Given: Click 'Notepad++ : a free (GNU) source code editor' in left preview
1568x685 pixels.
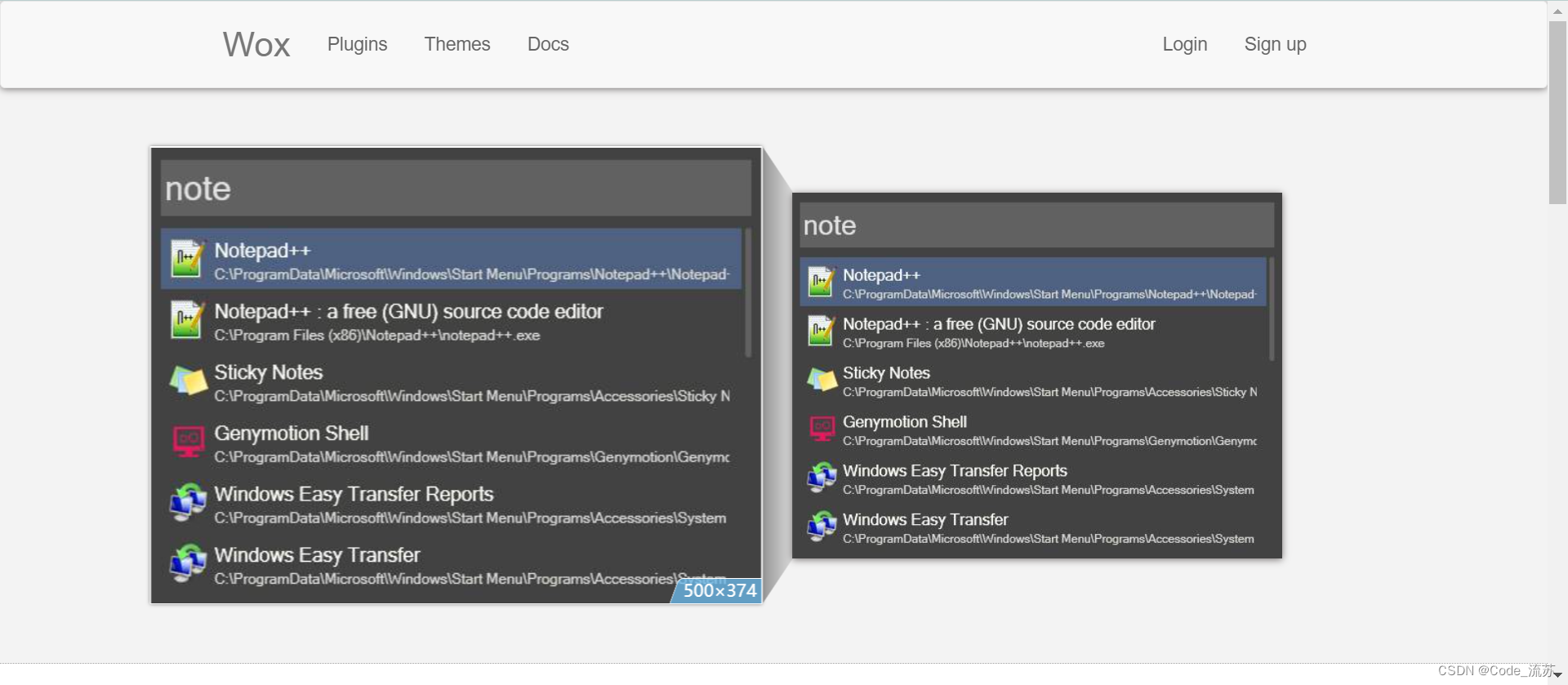Looking at the screenshot, I should click(408, 312).
